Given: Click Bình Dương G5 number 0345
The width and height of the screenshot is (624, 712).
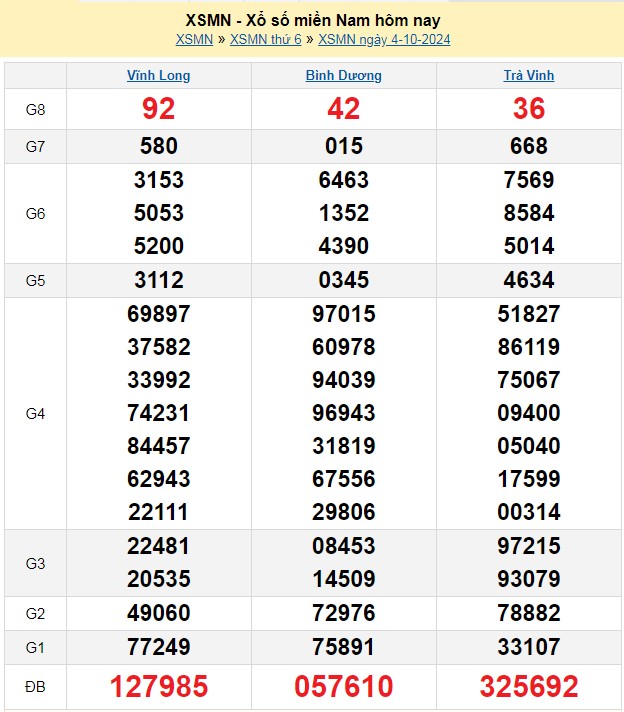Looking at the screenshot, I should click(343, 280).
